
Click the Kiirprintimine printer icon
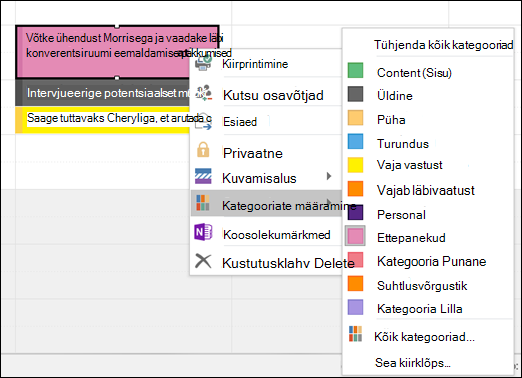[203, 63]
